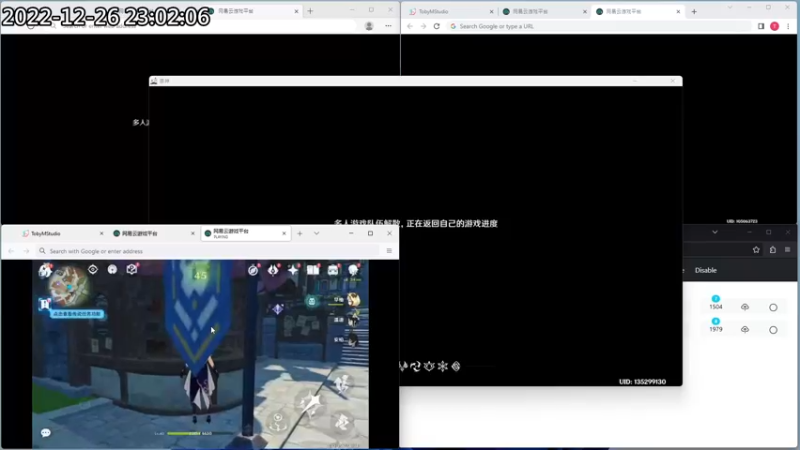
Task: Toggle the cloud eye icon in 1504 row
Action: (x=745, y=307)
